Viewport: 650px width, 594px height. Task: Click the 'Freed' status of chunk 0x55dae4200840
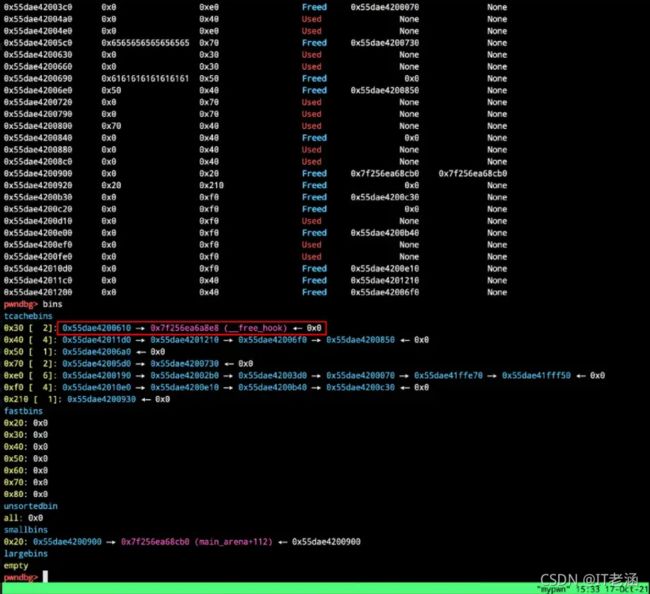314,138
